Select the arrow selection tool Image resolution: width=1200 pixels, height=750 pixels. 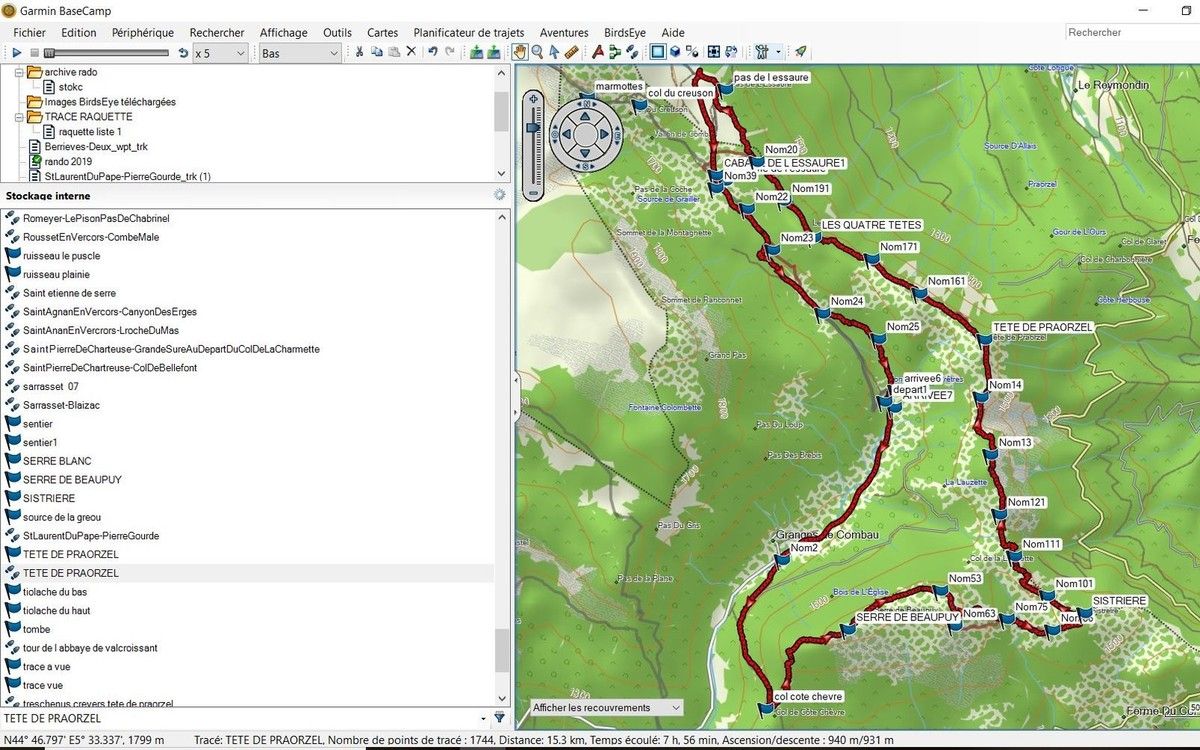pos(554,52)
